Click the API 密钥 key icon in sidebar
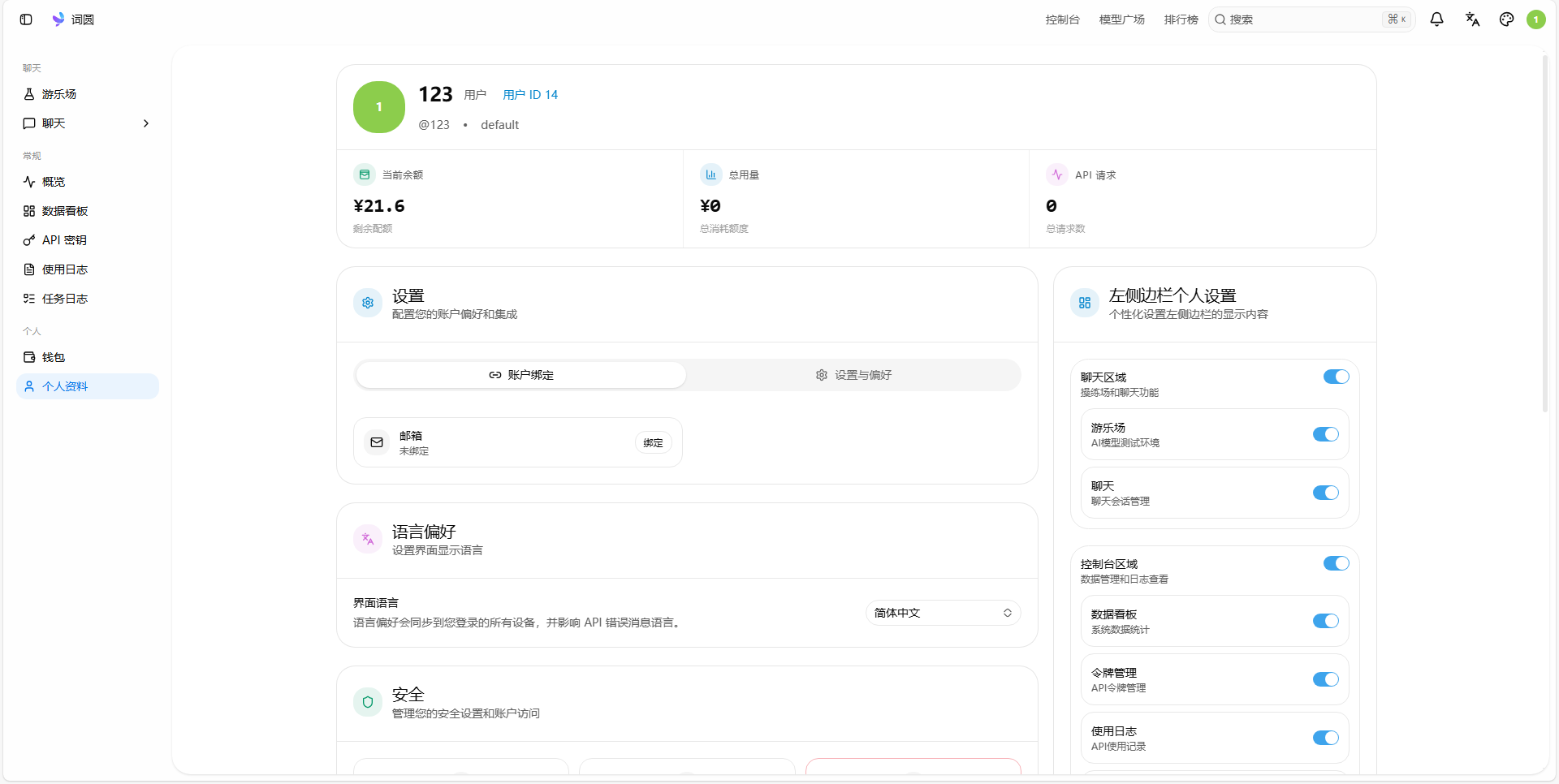The height and width of the screenshot is (784, 1559). [29, 240]
